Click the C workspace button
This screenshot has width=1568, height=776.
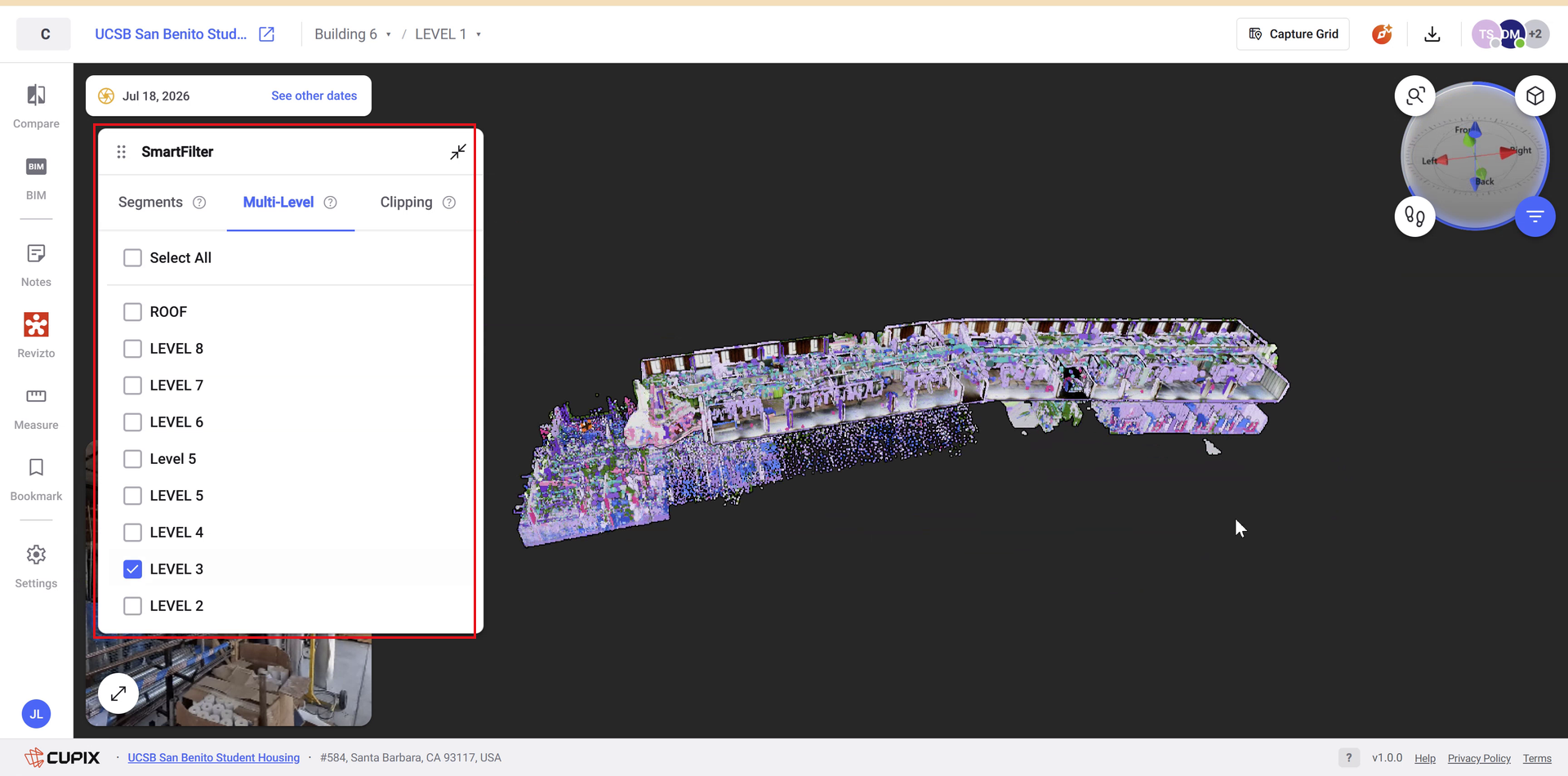44,34
